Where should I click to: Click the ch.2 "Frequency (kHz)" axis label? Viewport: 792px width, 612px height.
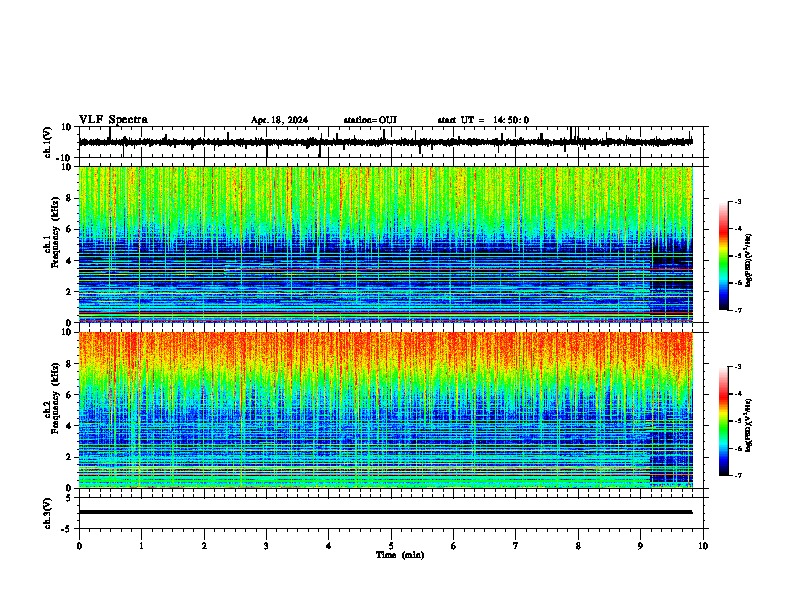point(55,398)
